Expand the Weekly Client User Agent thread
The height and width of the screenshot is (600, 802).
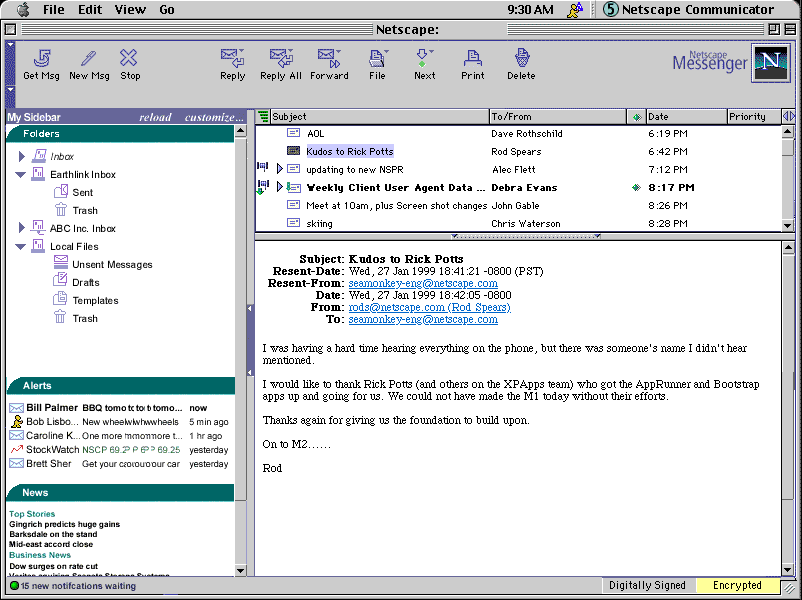point(280,187)
